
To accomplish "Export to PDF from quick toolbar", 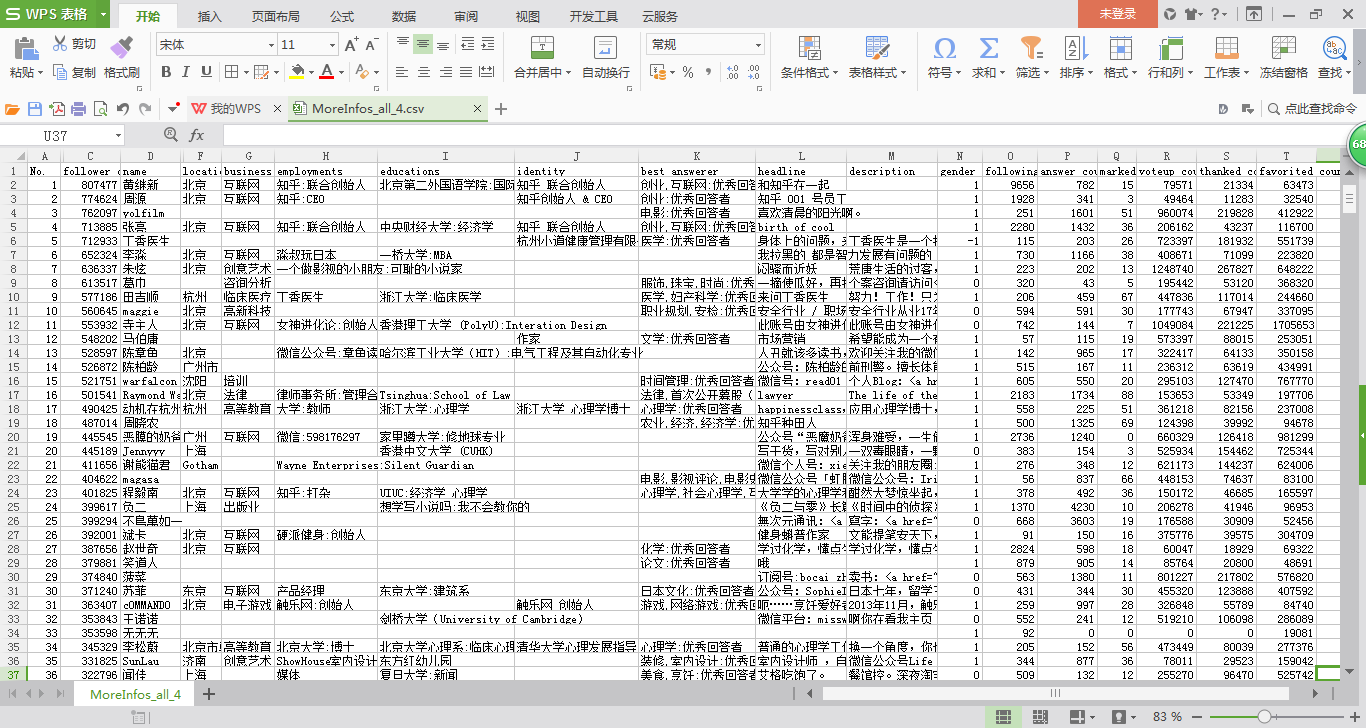I will coord(57,109).
